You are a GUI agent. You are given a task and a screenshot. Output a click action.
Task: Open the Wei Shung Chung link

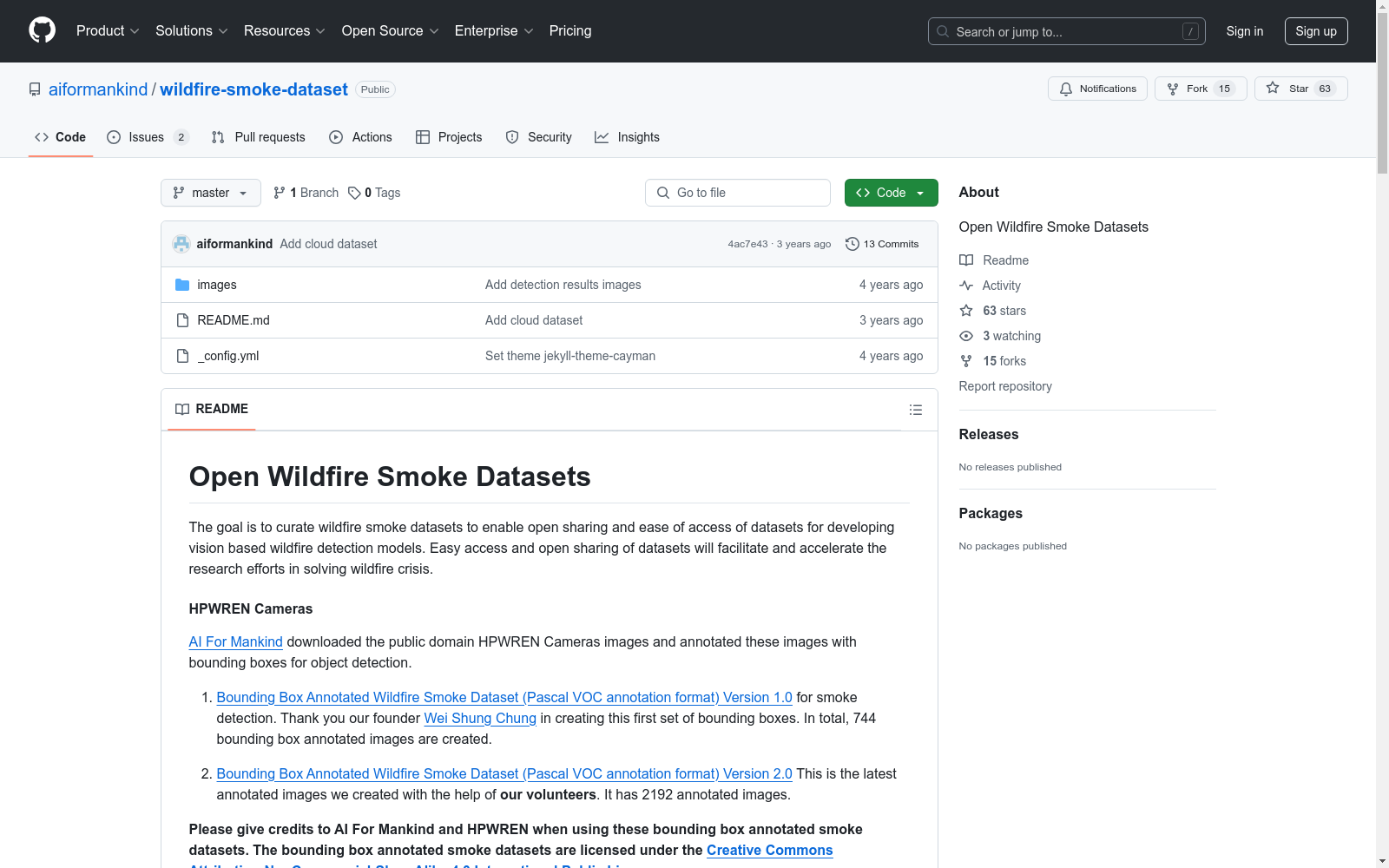click(480, 718)
